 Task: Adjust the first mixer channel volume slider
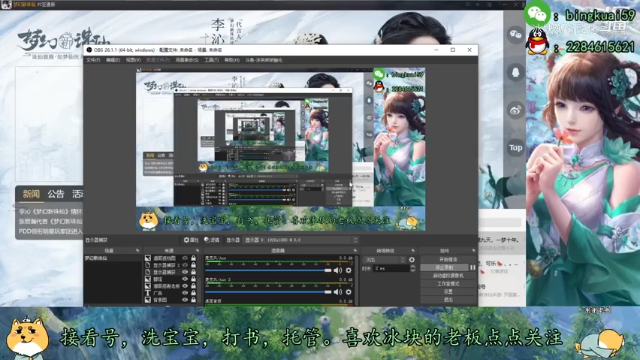tap(268, 270)
